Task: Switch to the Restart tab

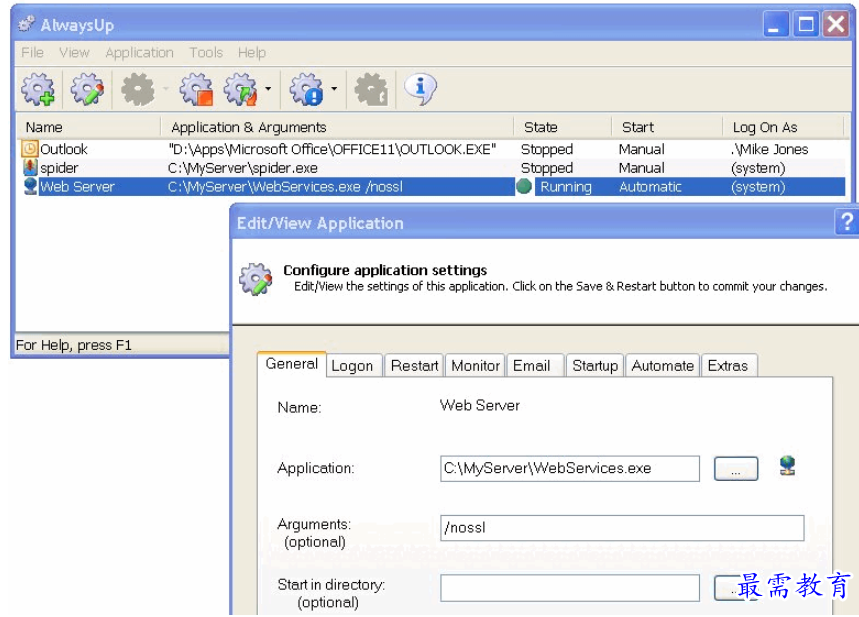Action: [x=415, y=365]
